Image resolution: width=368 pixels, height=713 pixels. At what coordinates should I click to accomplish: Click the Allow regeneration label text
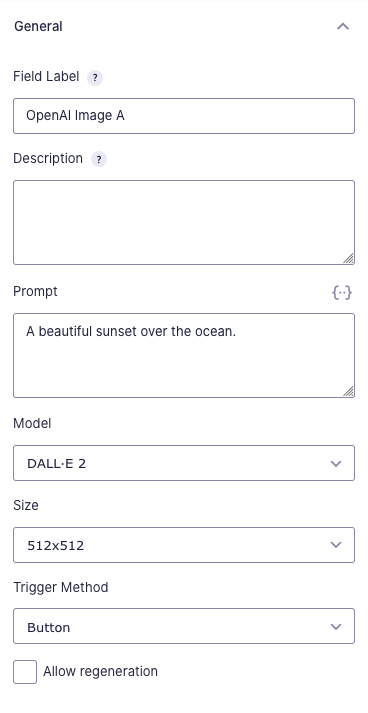[x=100, y=672]
